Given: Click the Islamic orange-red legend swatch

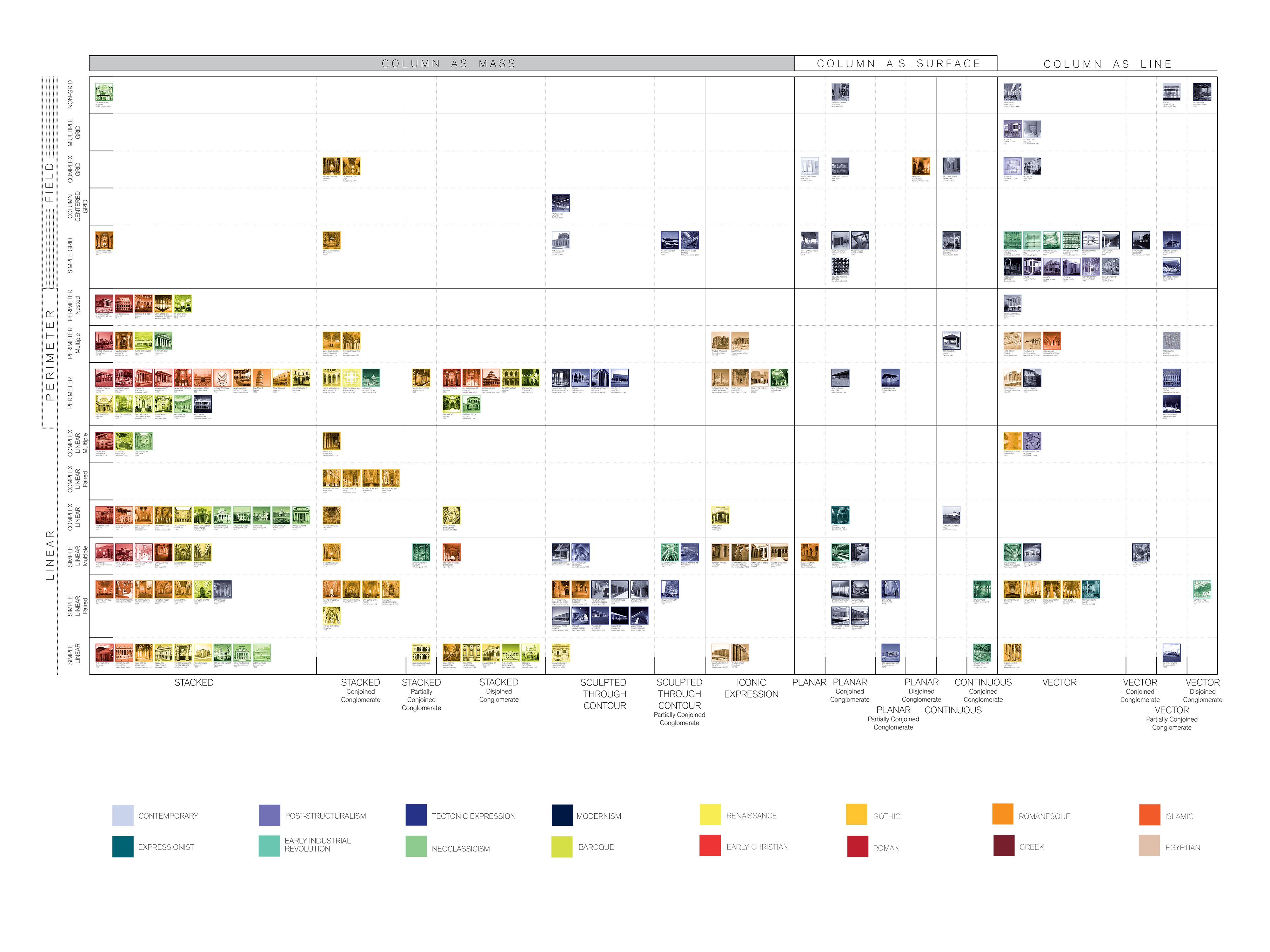Looking at the screenshot, I should (x=1149, y=816).
